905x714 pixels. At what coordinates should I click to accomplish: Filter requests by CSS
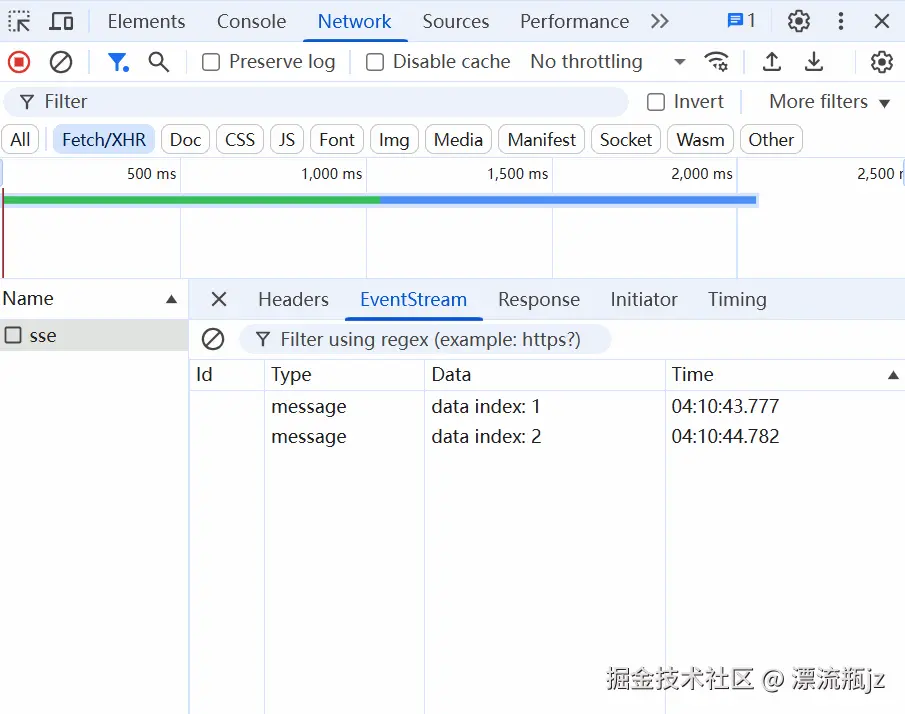[x=240, y=140]
